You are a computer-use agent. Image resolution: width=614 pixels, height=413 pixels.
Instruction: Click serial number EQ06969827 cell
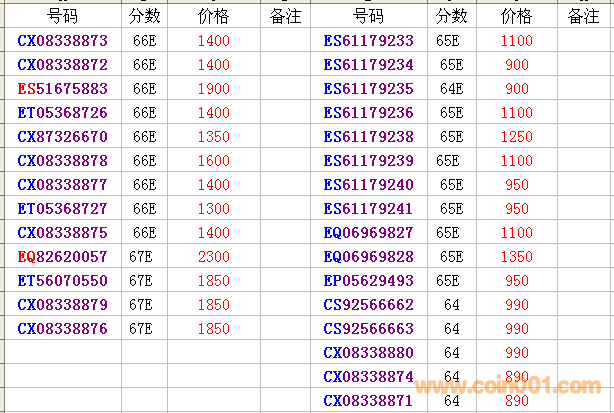coord(368,232)
